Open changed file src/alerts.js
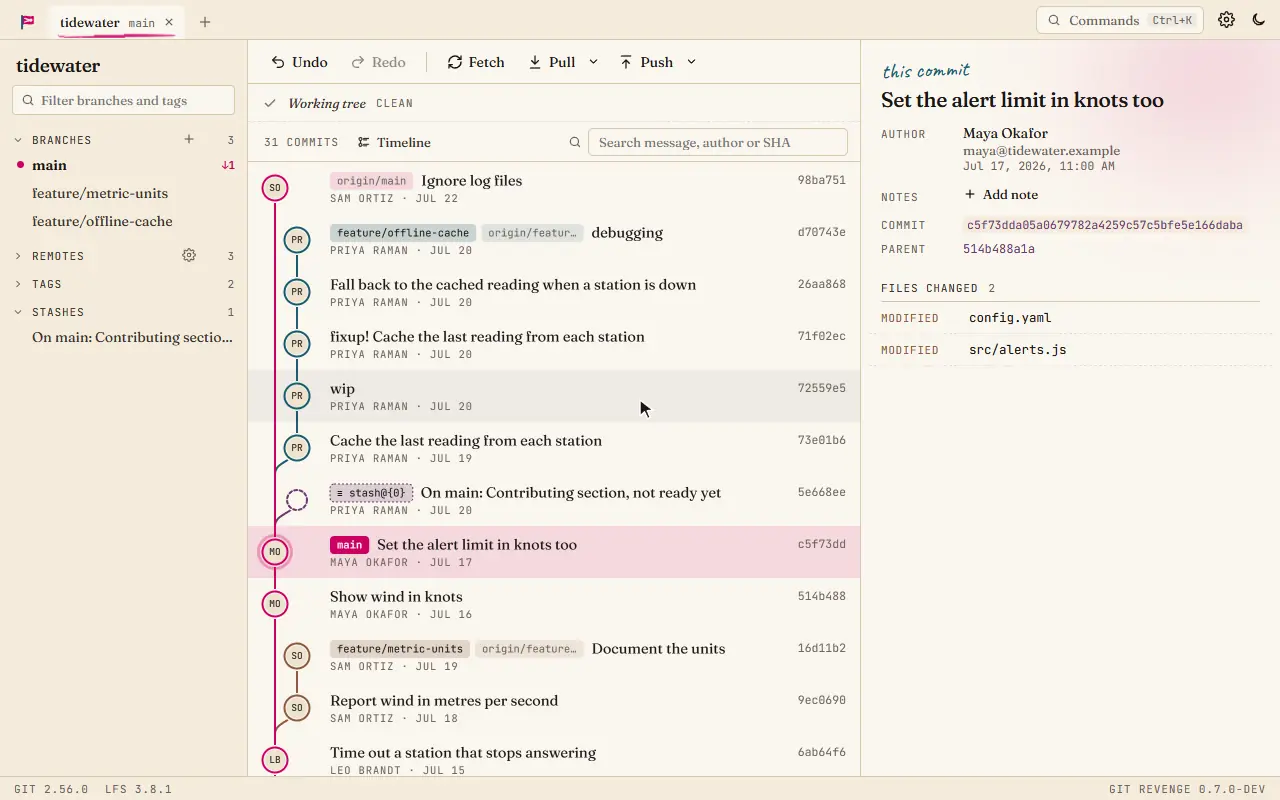The height and width of the screenshot is (800, 1280). 1070,350
